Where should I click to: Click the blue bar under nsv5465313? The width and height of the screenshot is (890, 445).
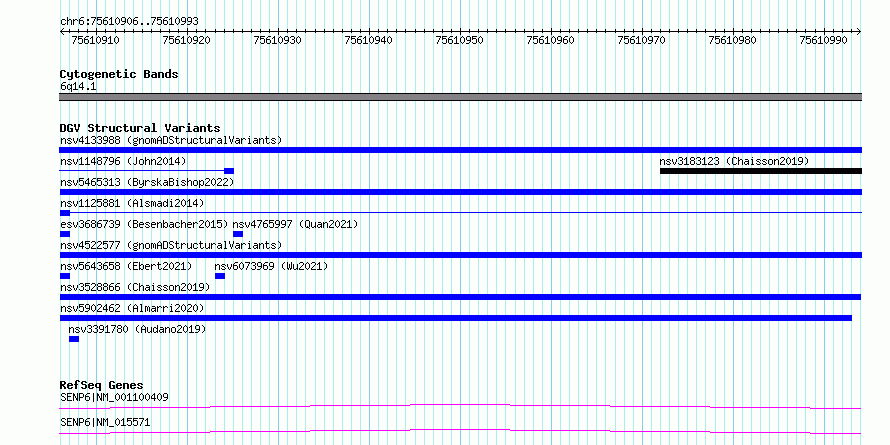[x=461, y=192]
